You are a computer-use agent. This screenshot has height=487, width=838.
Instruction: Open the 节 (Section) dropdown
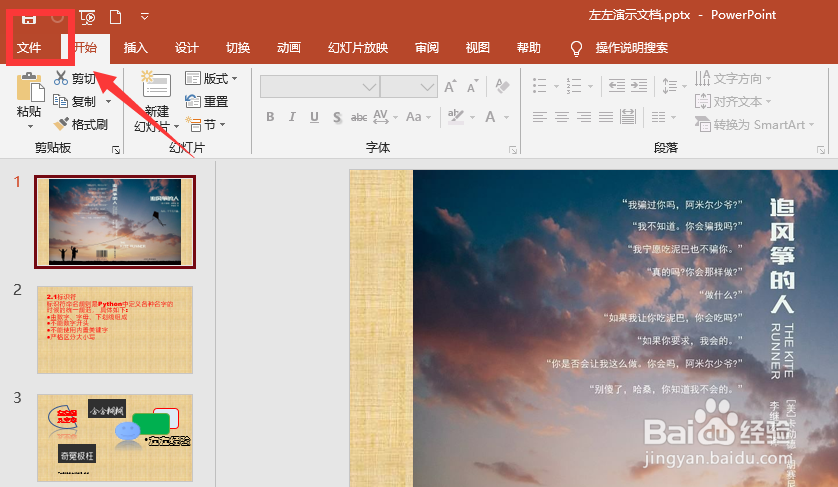(205, 125)
